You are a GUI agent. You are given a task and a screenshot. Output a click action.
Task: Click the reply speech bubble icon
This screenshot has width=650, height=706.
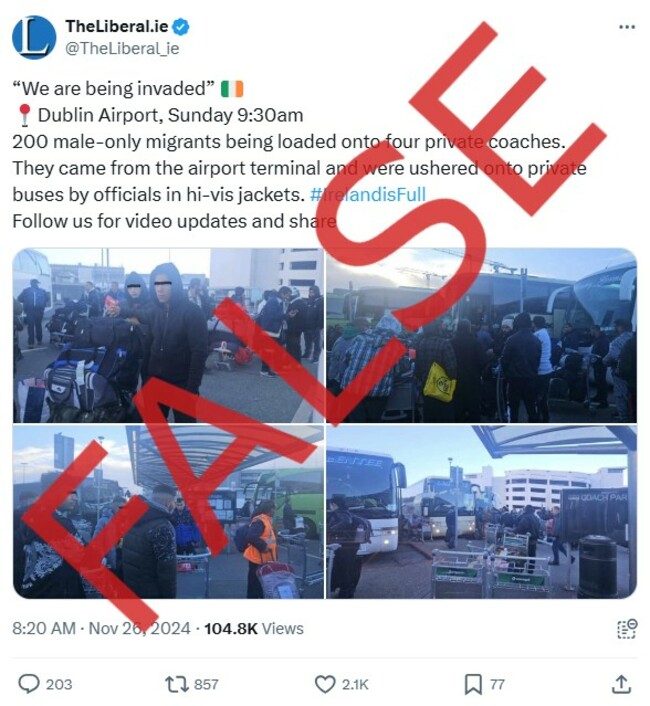click(29, 684)
